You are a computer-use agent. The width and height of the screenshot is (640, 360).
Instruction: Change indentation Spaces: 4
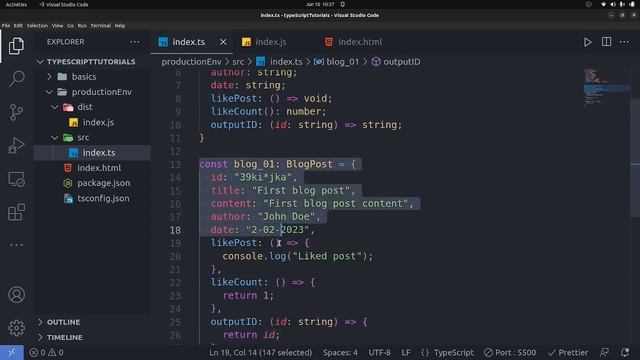click(340, 352)
